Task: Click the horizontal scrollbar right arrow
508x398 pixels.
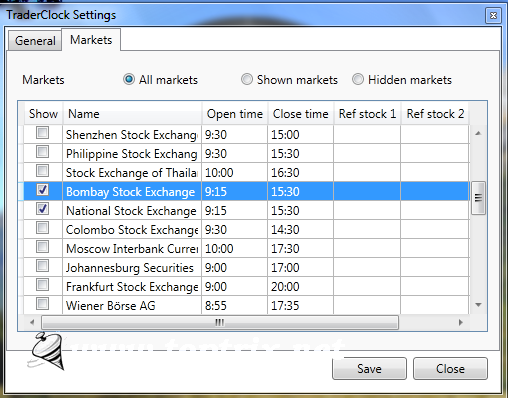Action: (461, 322)
